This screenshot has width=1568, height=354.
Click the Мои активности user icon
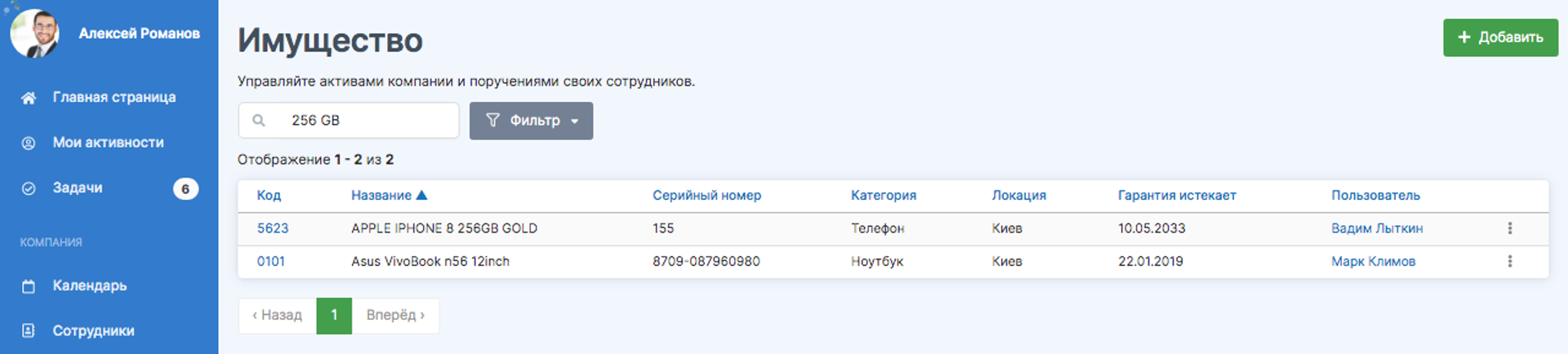(x=29, y=143)
